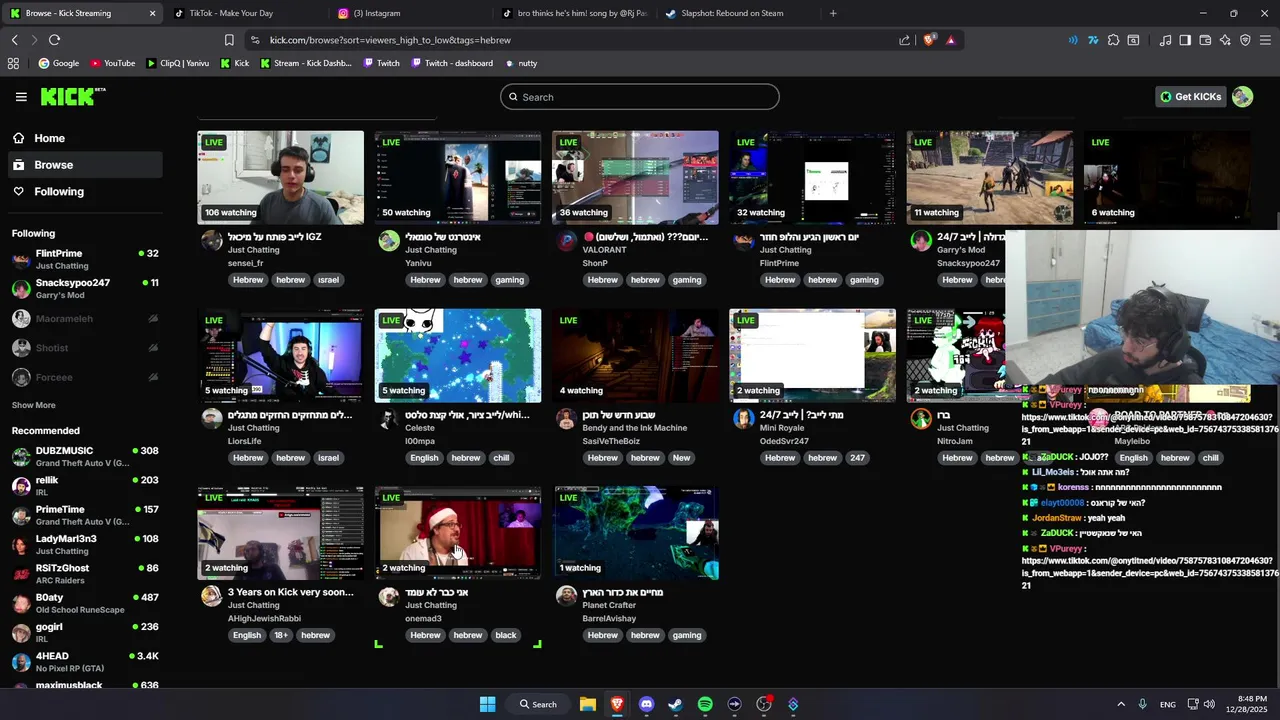Open B0aty recommended channel
The image size is (1280, 720).
(85, 603)
